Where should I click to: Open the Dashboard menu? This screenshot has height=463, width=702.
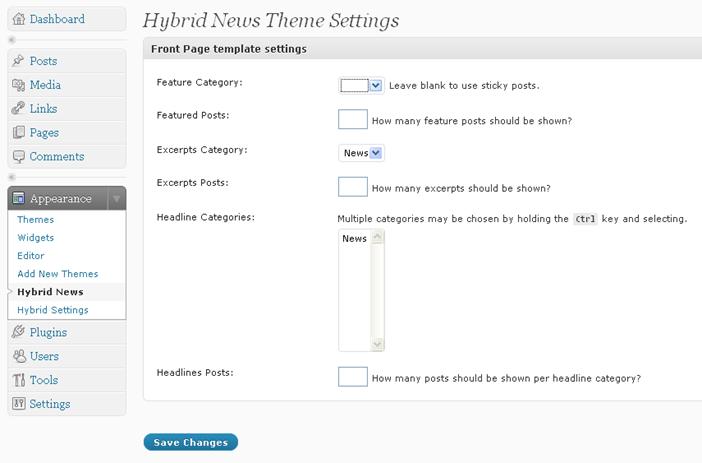pos(67,19)
